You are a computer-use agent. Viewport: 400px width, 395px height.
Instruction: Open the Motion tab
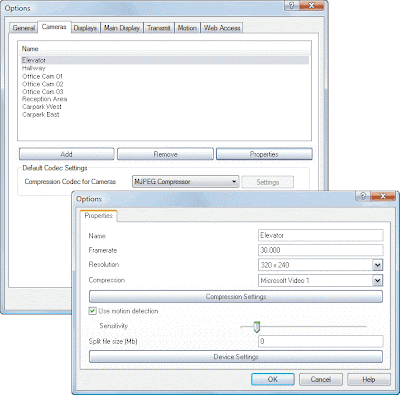187,28
